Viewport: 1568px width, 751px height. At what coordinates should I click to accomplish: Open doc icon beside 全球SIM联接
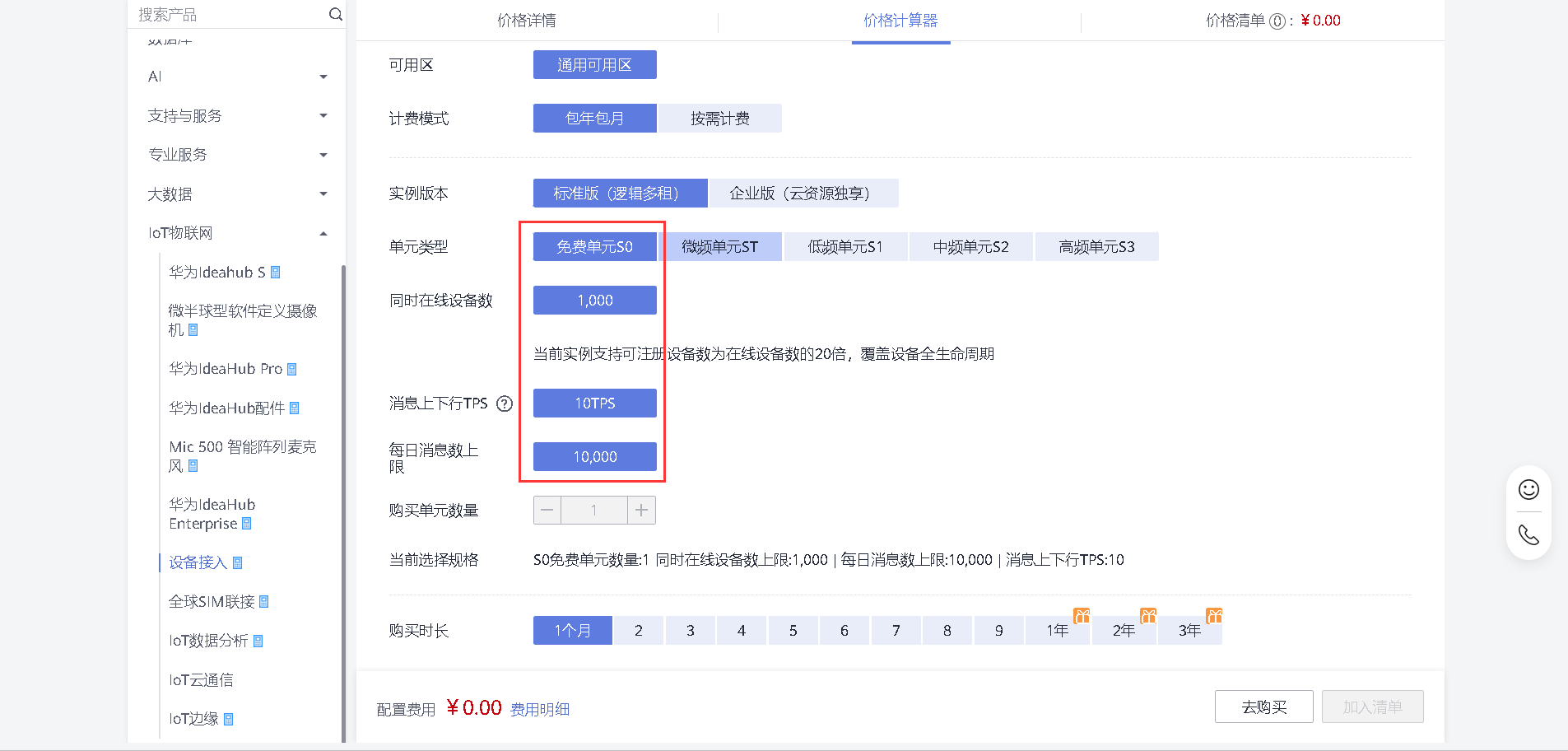point(264,602)
